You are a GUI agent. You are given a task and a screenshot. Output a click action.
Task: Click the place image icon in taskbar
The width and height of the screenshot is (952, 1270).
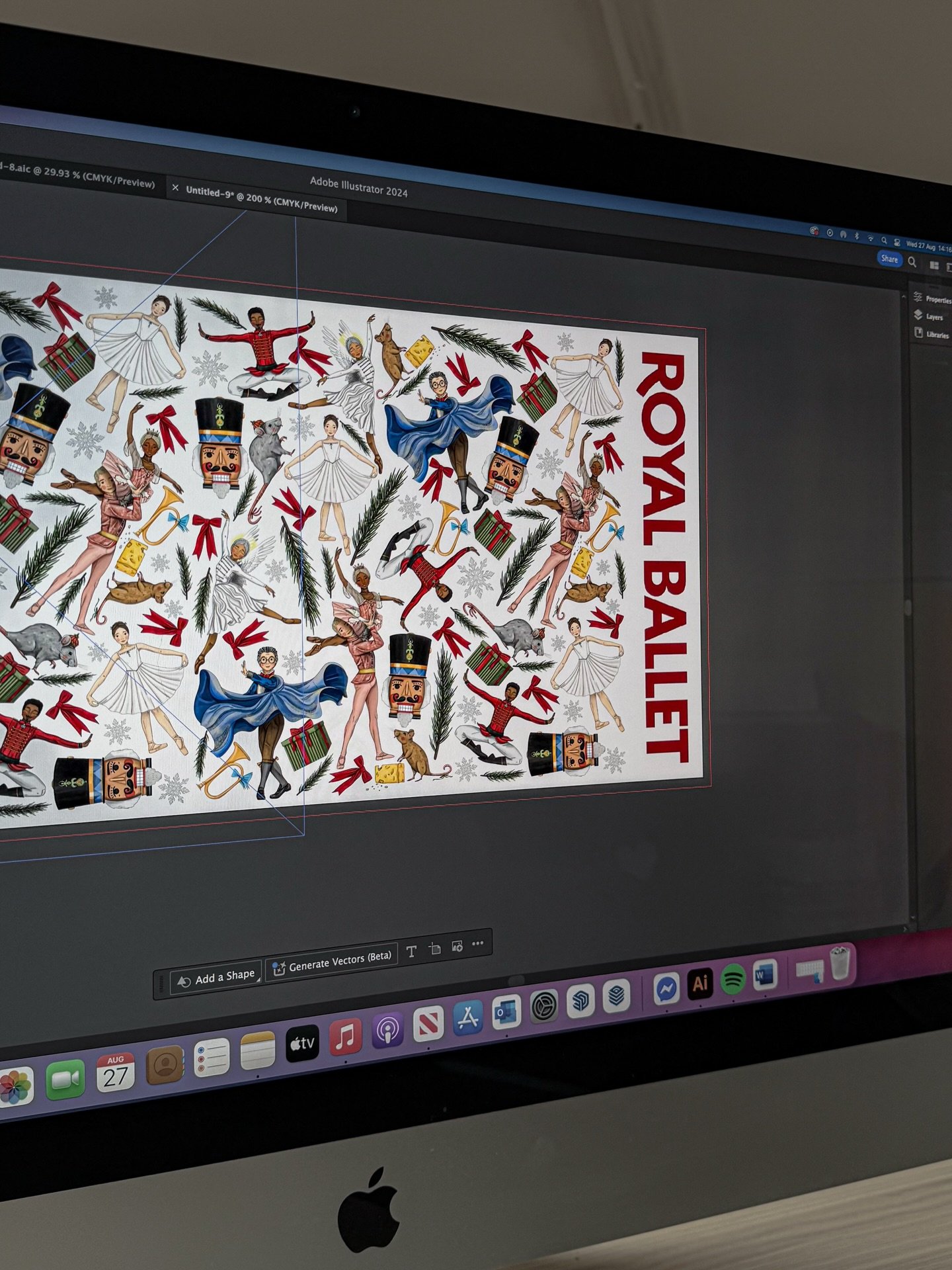click(x=457, y=946)
